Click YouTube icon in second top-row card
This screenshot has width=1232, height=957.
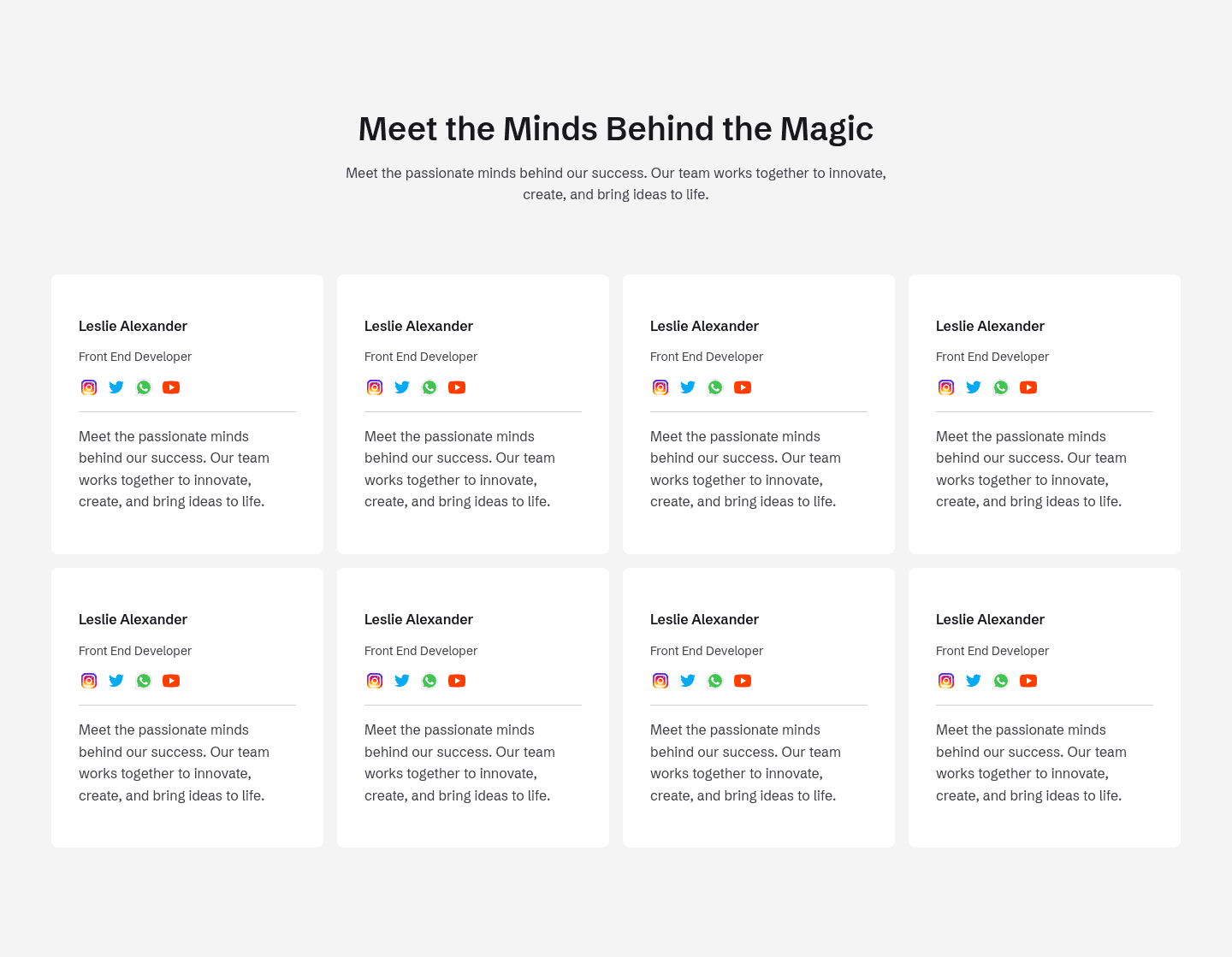pyautogui.click(x=457, y=387)
